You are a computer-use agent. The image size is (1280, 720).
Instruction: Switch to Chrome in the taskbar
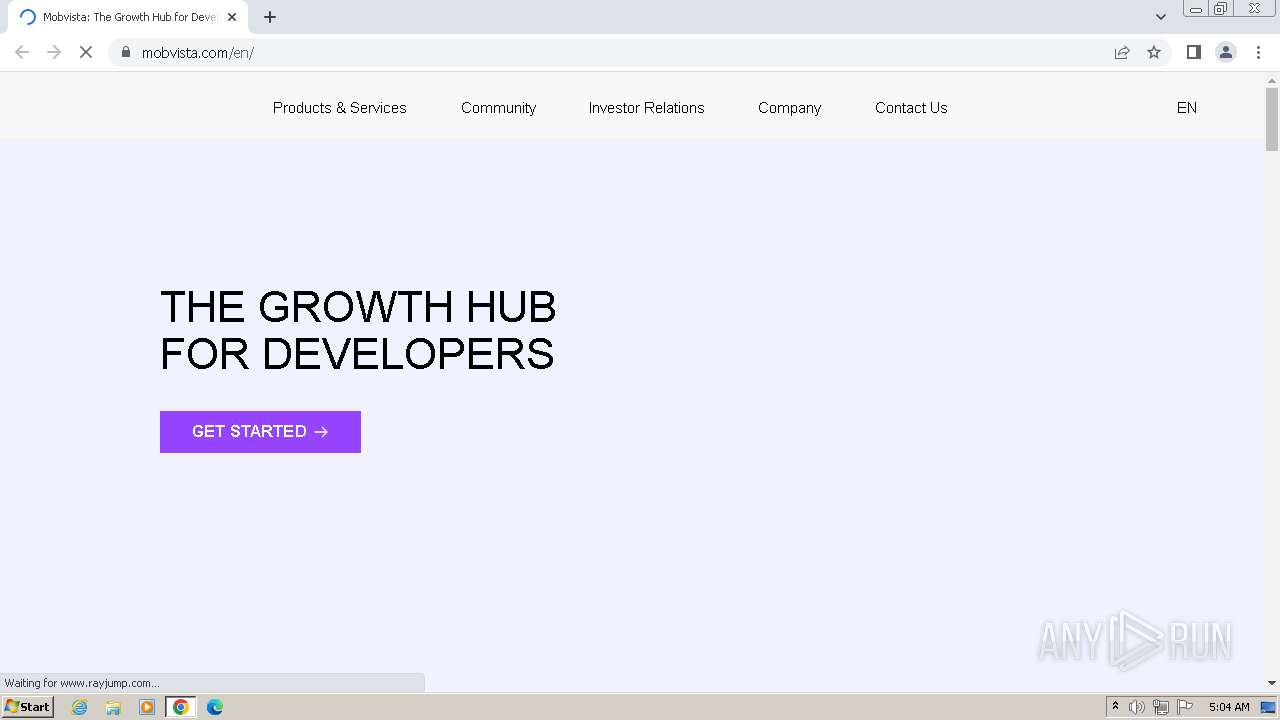click(181, 707)
